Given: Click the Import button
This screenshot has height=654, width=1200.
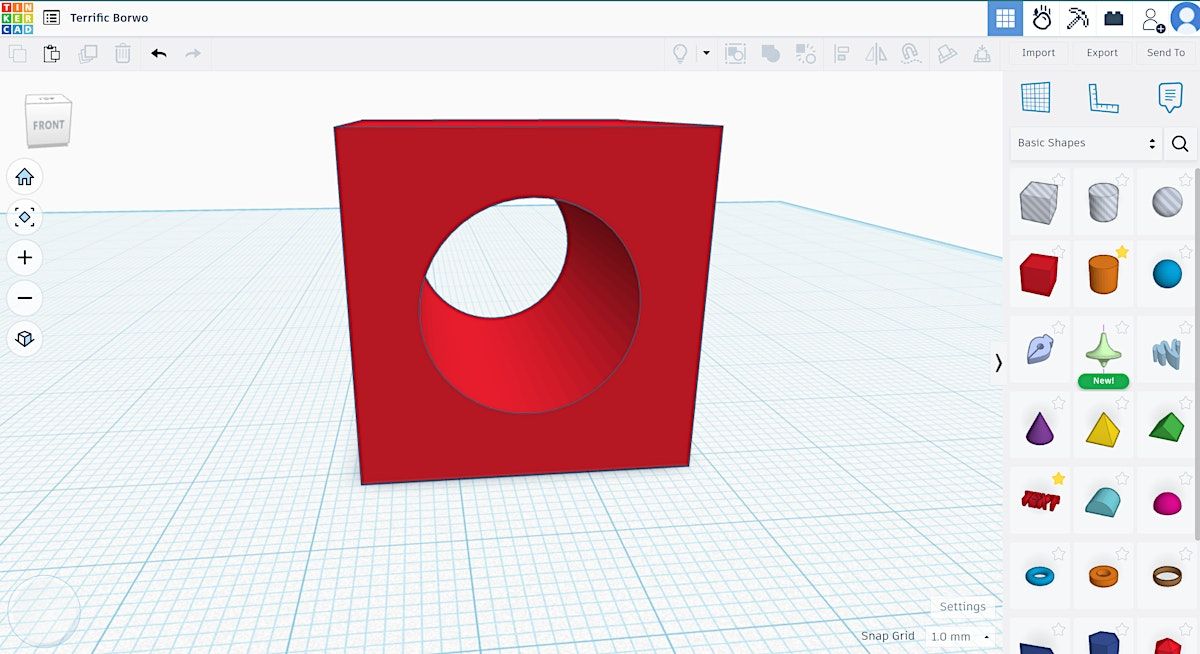Looking at the screenshot, I should point(1038,53).
